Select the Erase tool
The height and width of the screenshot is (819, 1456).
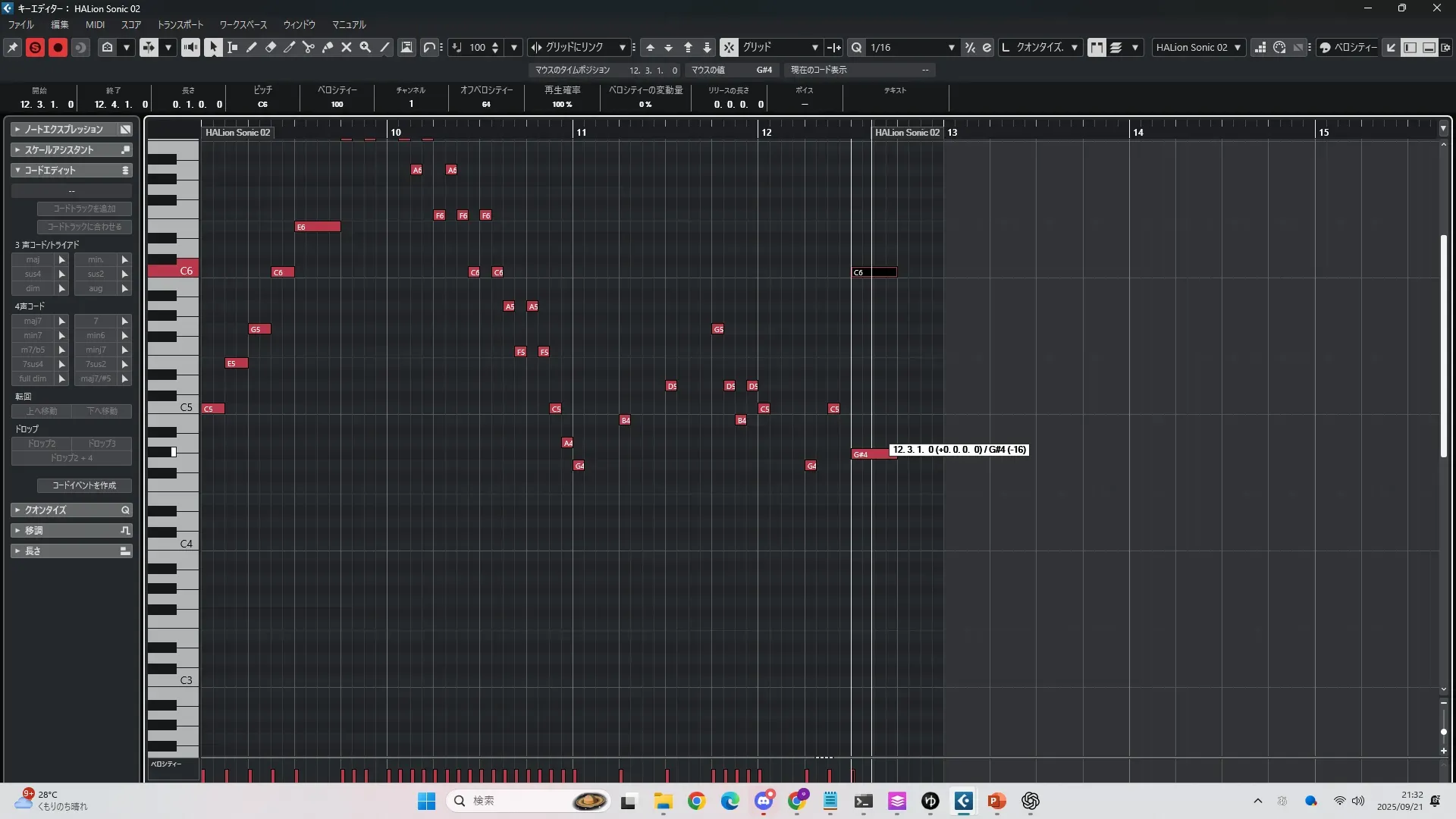coord(271,47)
